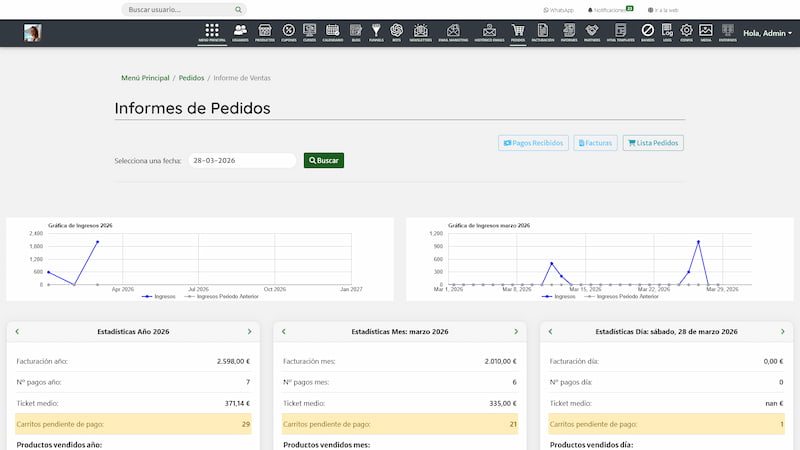Open the Funnels icon in navbar

point(376,32)
